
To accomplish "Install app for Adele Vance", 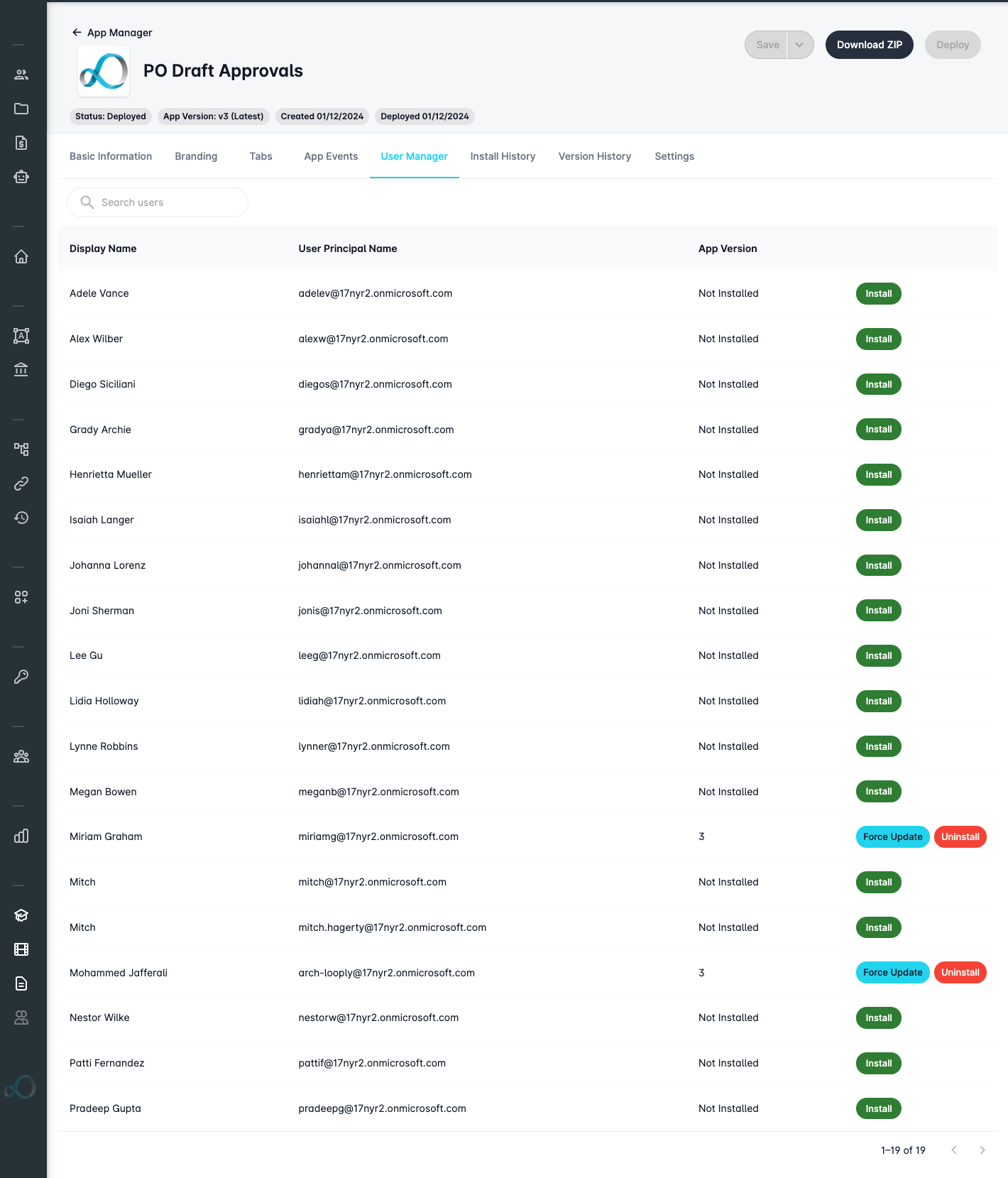I will click(878, 293).
